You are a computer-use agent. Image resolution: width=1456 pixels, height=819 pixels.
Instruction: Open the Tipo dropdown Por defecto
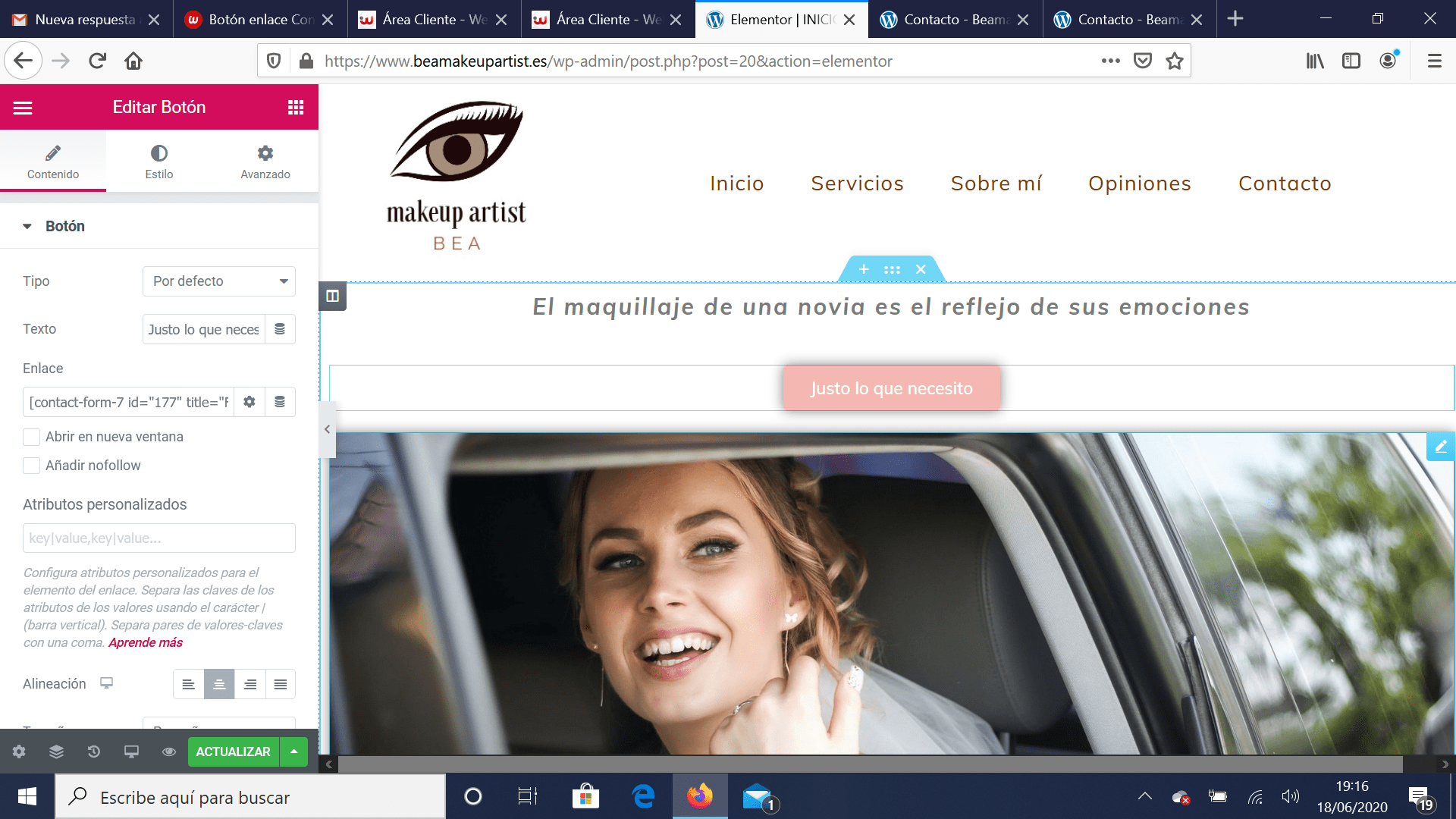pyautogui.click(x=219, y=281)
